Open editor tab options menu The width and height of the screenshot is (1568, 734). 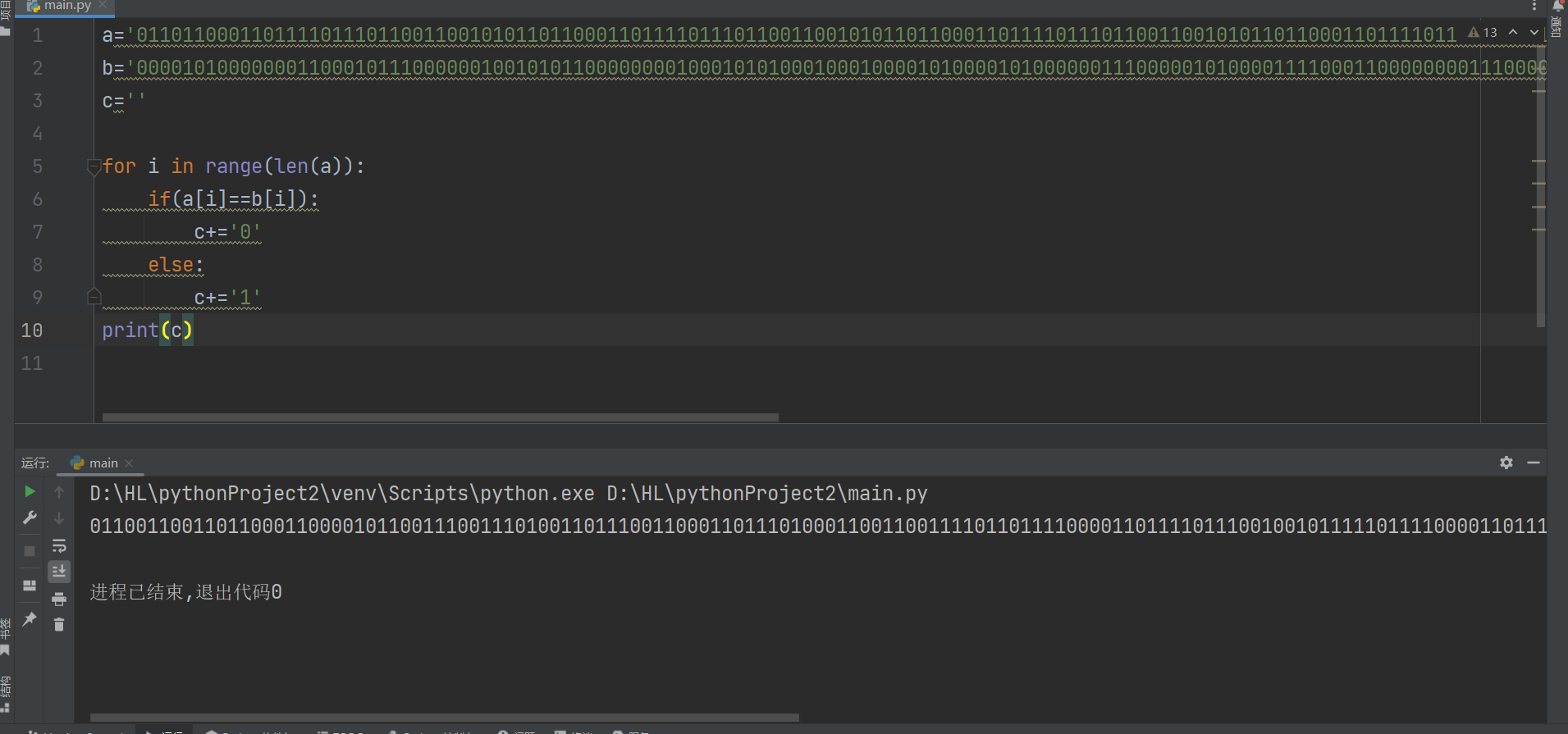[1534, 7]
